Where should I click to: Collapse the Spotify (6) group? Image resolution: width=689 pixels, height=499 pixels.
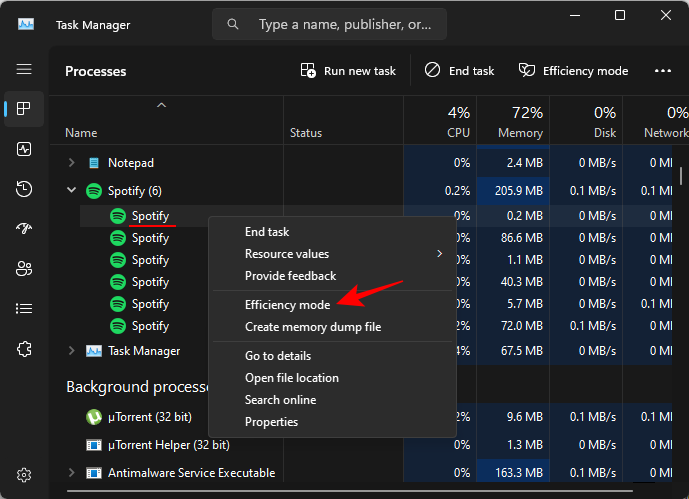tap(72, 190)
